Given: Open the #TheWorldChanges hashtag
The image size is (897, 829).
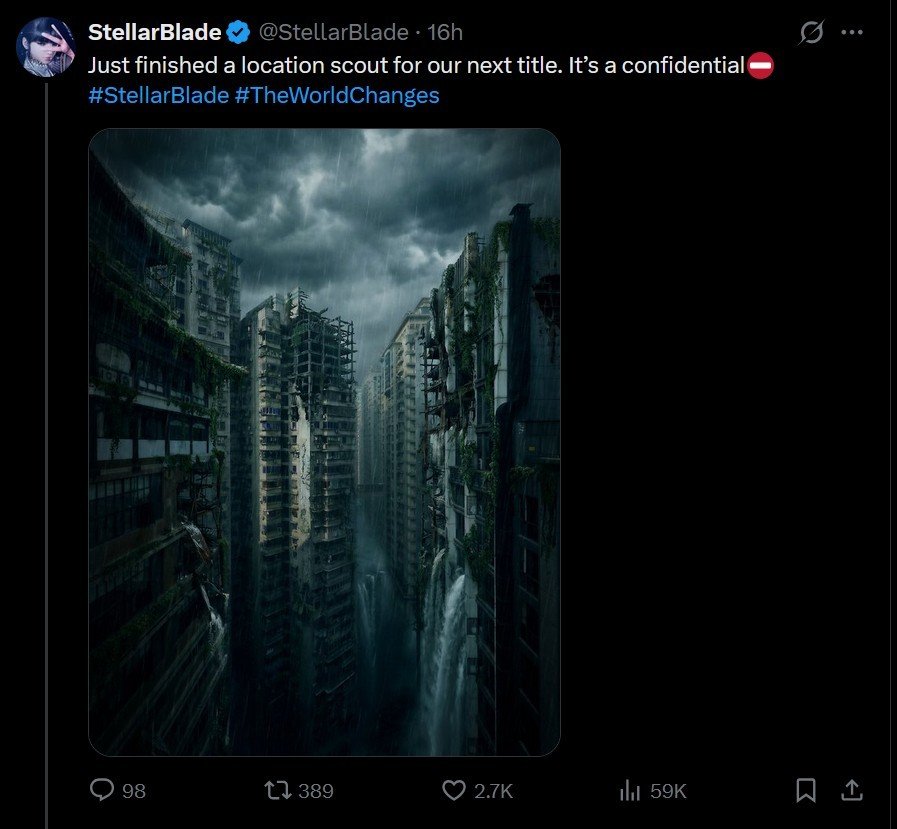Looking at the screenshot, I should 337,96.
